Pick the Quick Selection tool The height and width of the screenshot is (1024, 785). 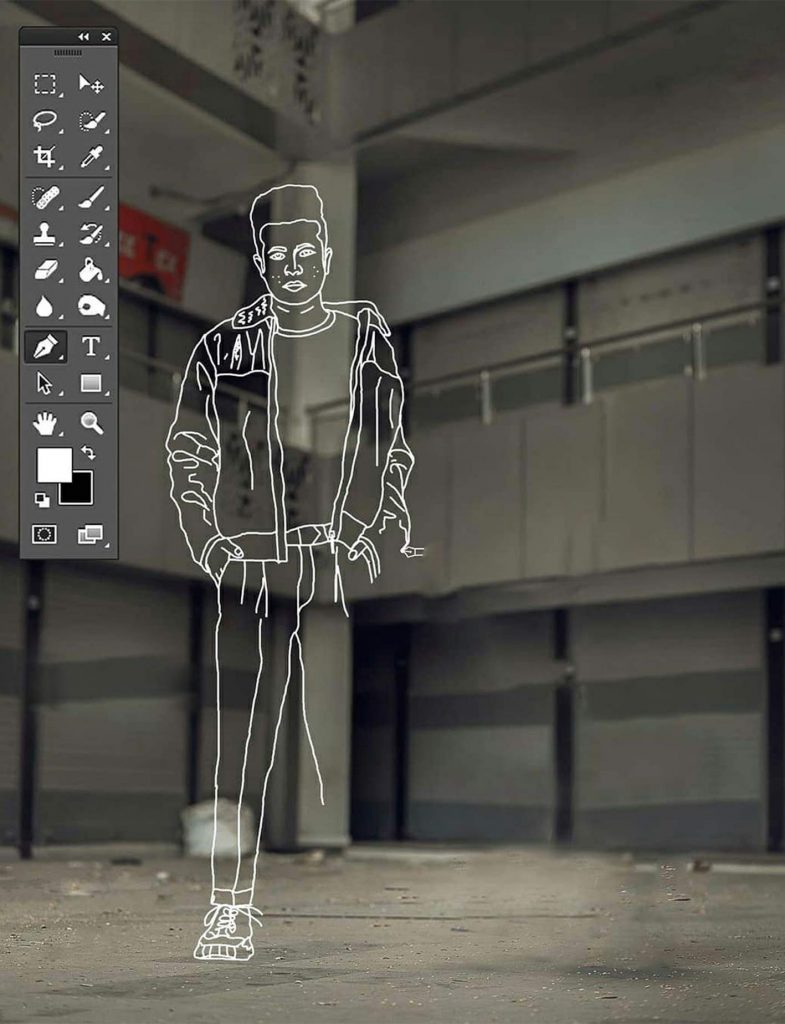point(91,121)
